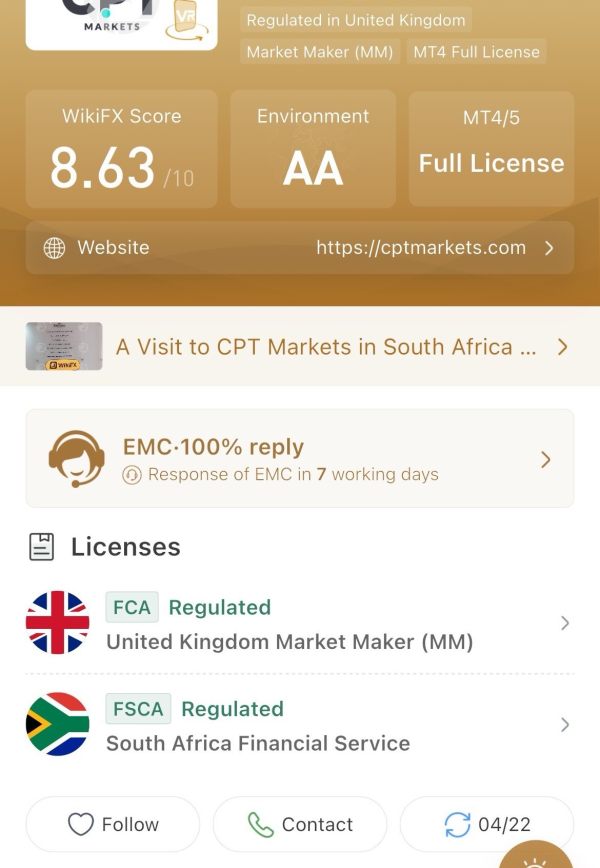
Task: Open the CPT Markets visit photo thumbnail
Action: click(64, 347)
